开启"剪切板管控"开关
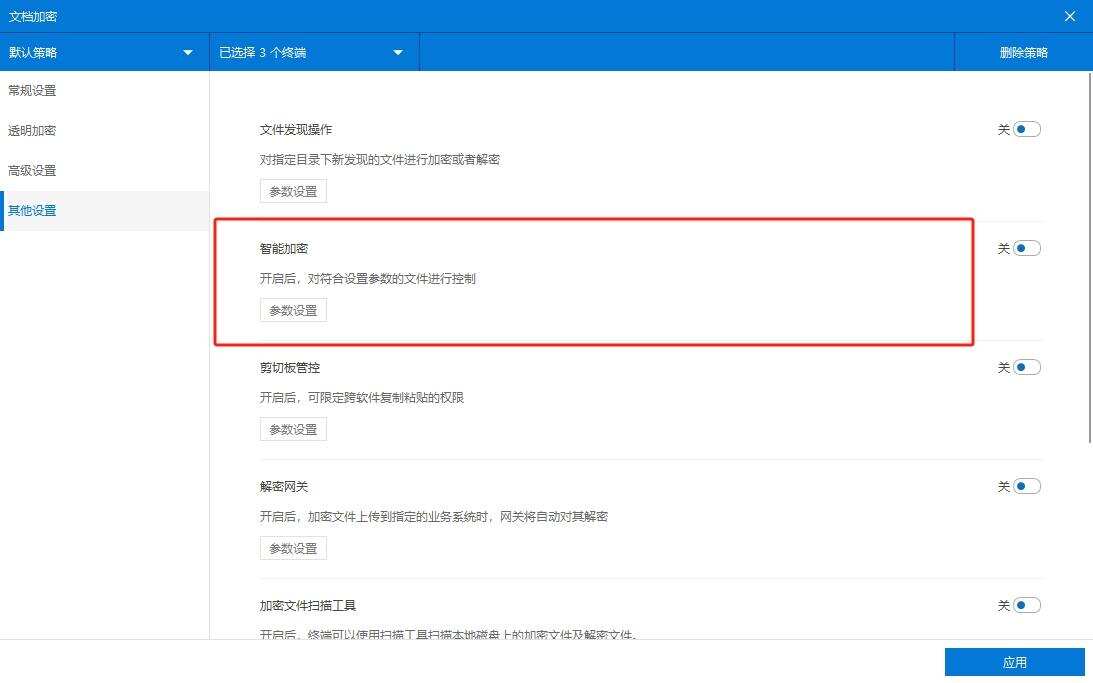This screenshot has width=1093, height=683. tap(1025, 366)
